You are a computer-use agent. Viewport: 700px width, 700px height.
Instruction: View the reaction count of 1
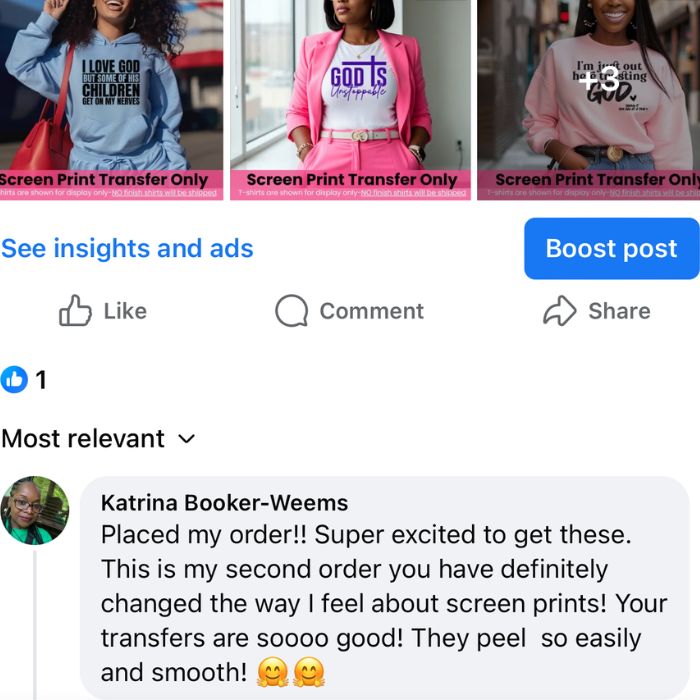coord(41,380)
